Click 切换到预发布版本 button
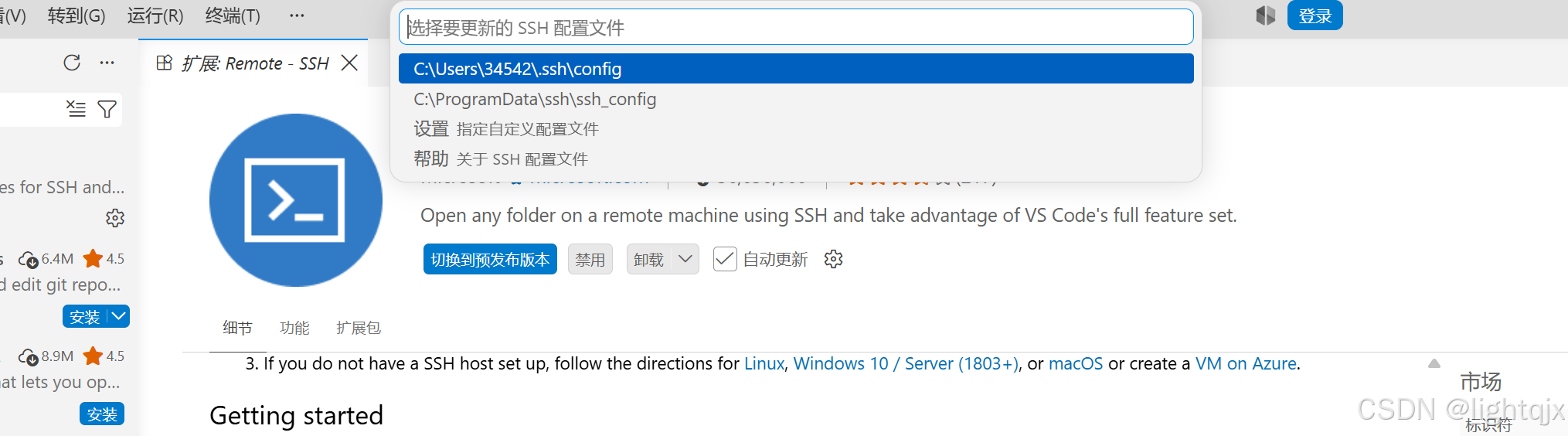The image size is (1568, 436). tap(490, 259)
